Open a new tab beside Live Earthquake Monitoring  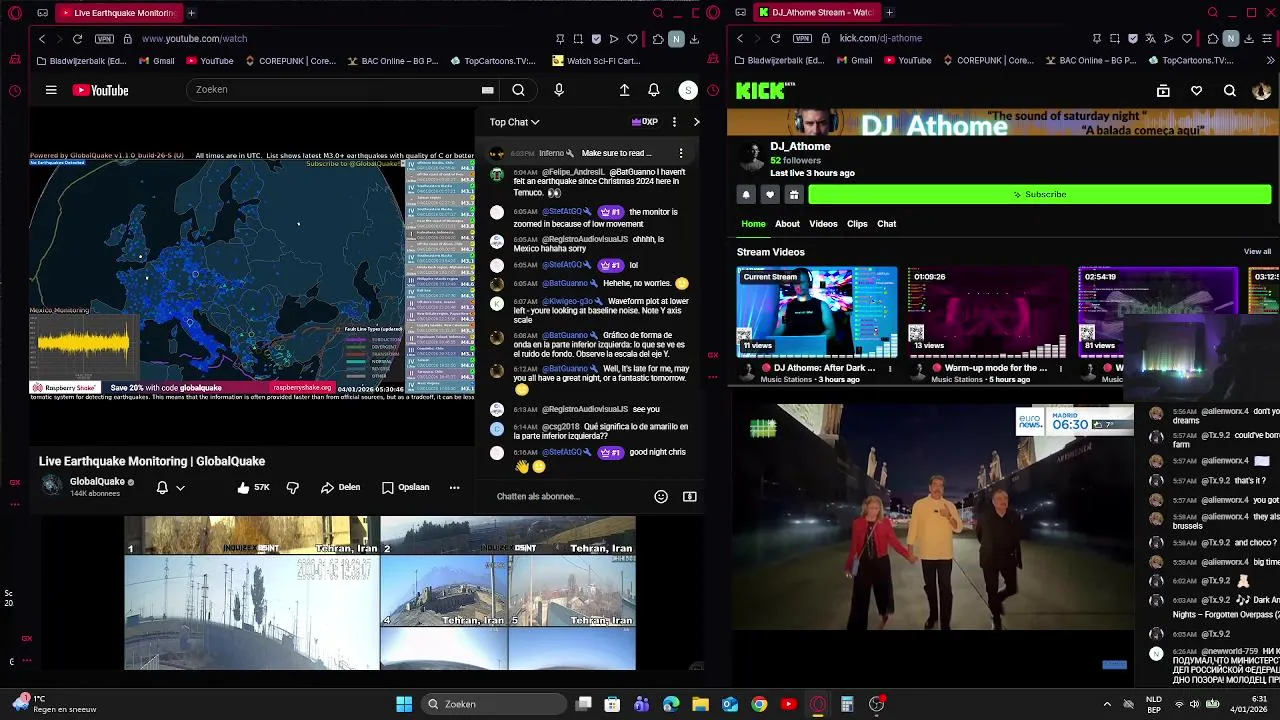[x=191, y=13]
